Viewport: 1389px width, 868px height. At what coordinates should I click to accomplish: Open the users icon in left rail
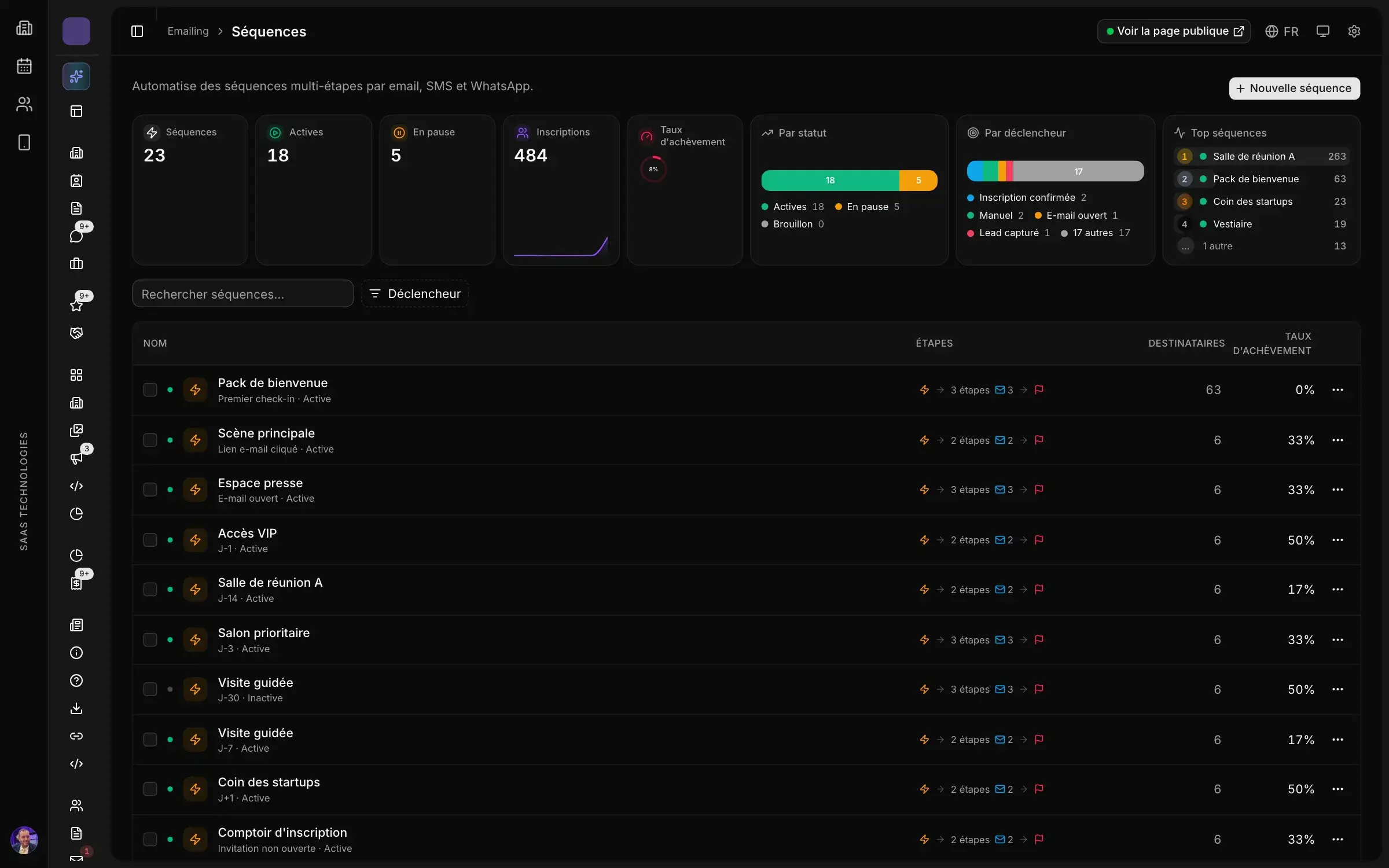tap(24, 104)
